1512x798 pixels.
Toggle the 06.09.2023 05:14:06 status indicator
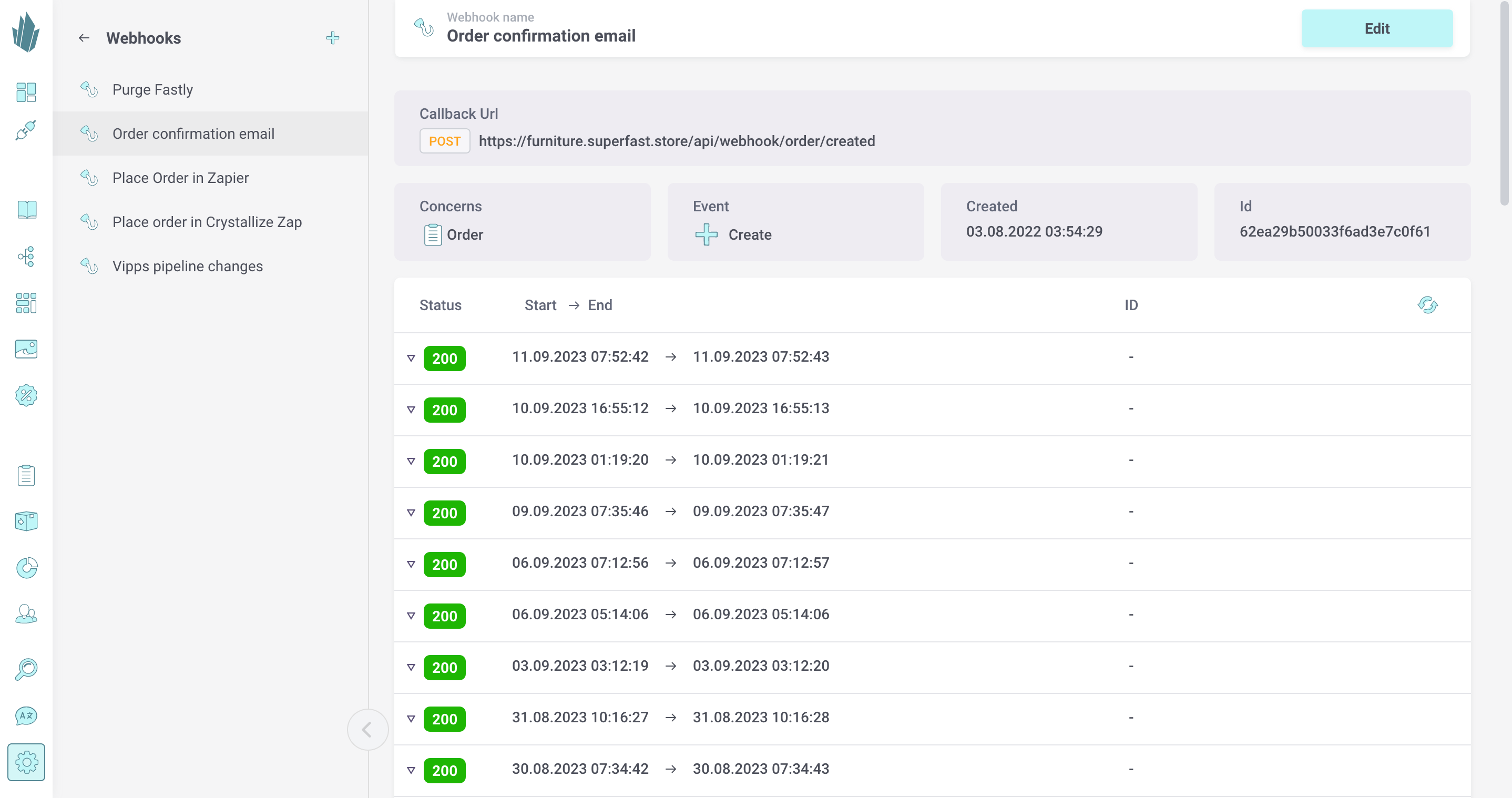(x=410, y=615)
